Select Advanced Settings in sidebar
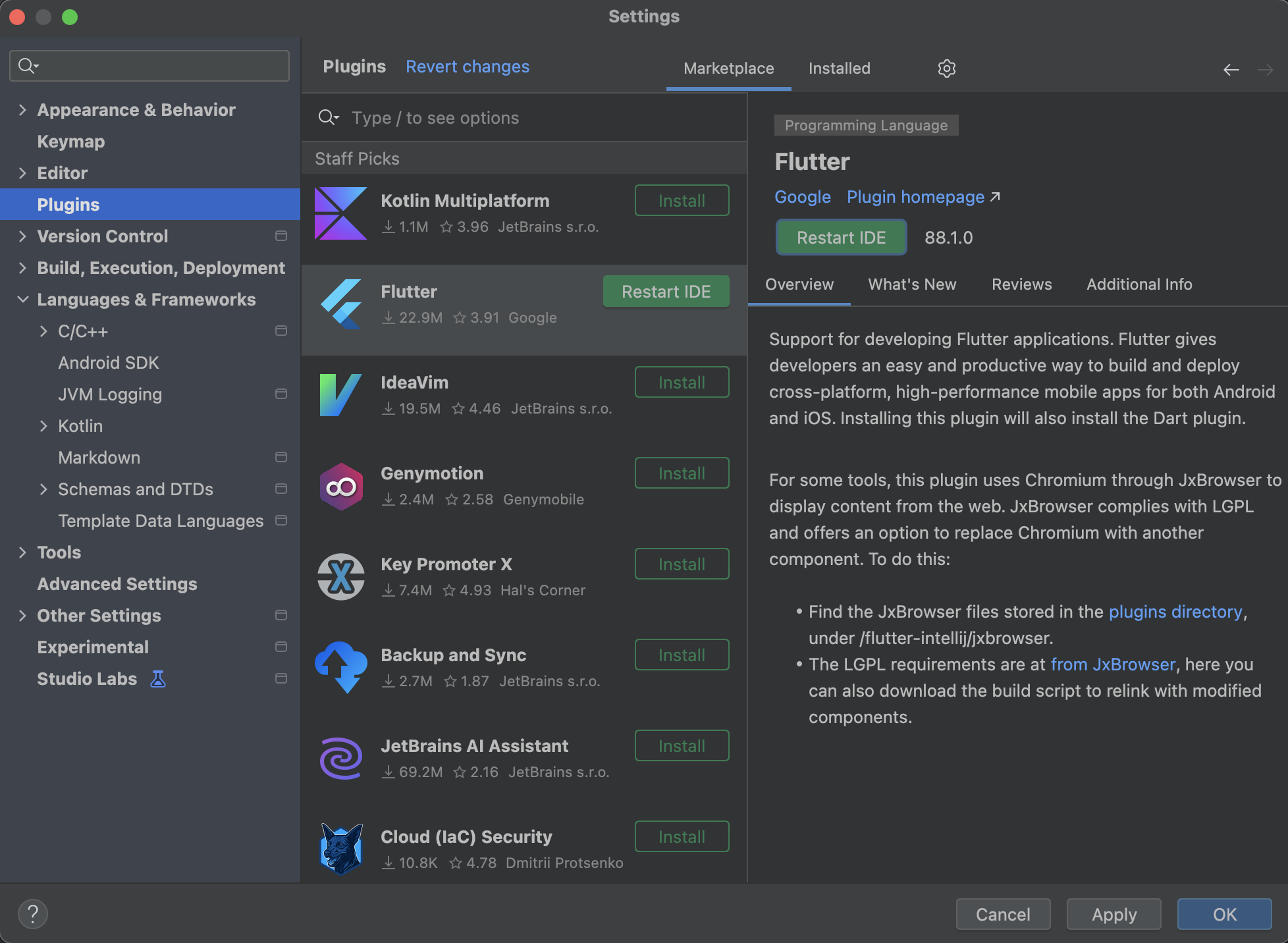The width and height of the screenshot is (1288, 943). pyautogui.click(x=117, y=584)
